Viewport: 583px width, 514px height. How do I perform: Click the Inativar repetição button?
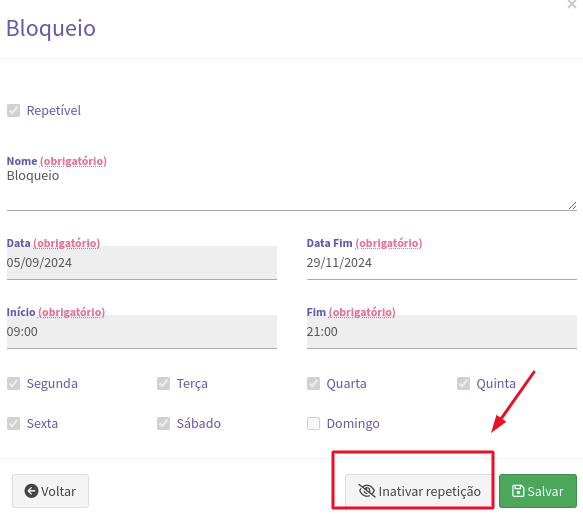tap(419, 491)
